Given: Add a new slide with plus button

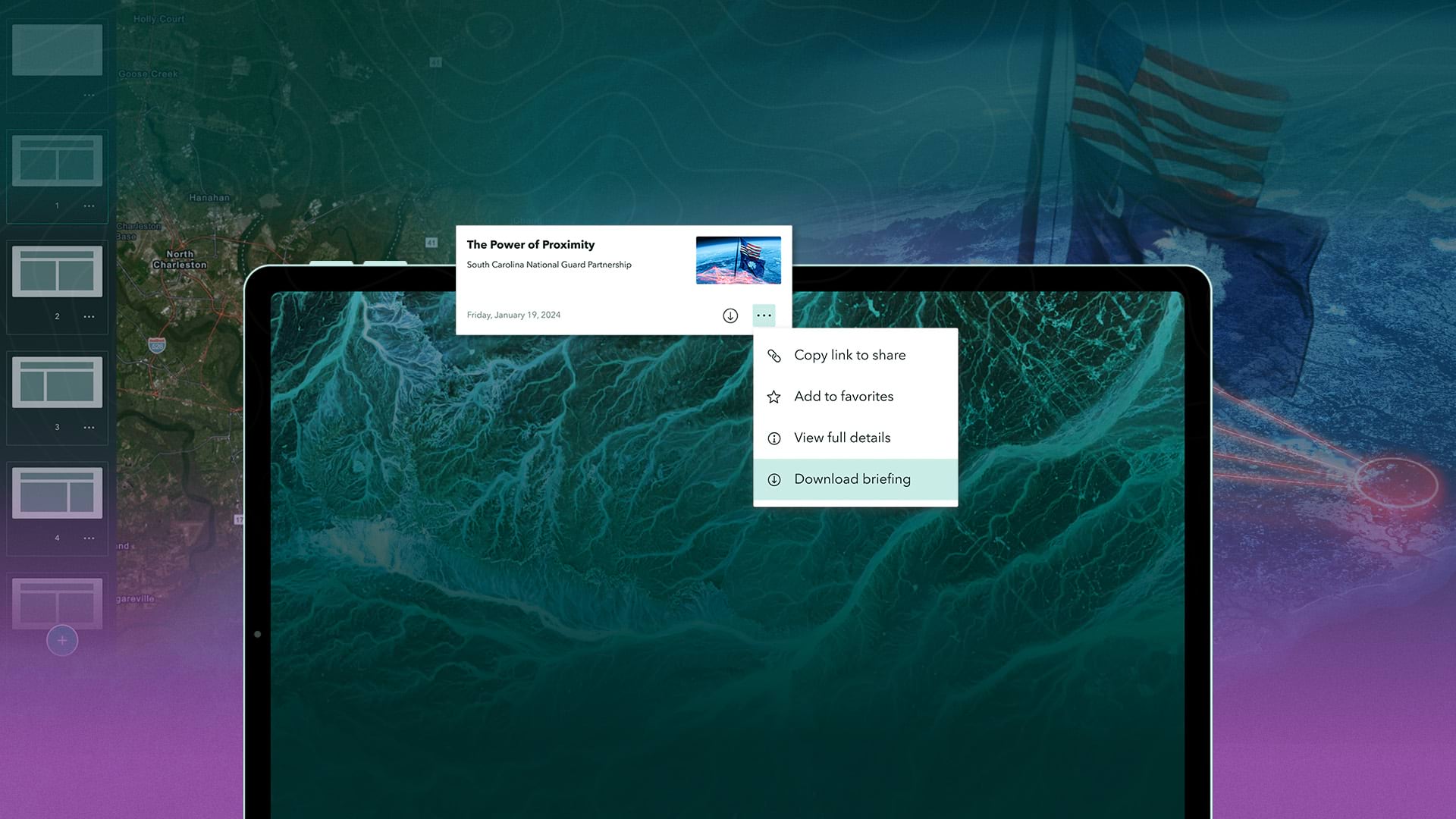Looking at the screenshot, I should 62,641.
